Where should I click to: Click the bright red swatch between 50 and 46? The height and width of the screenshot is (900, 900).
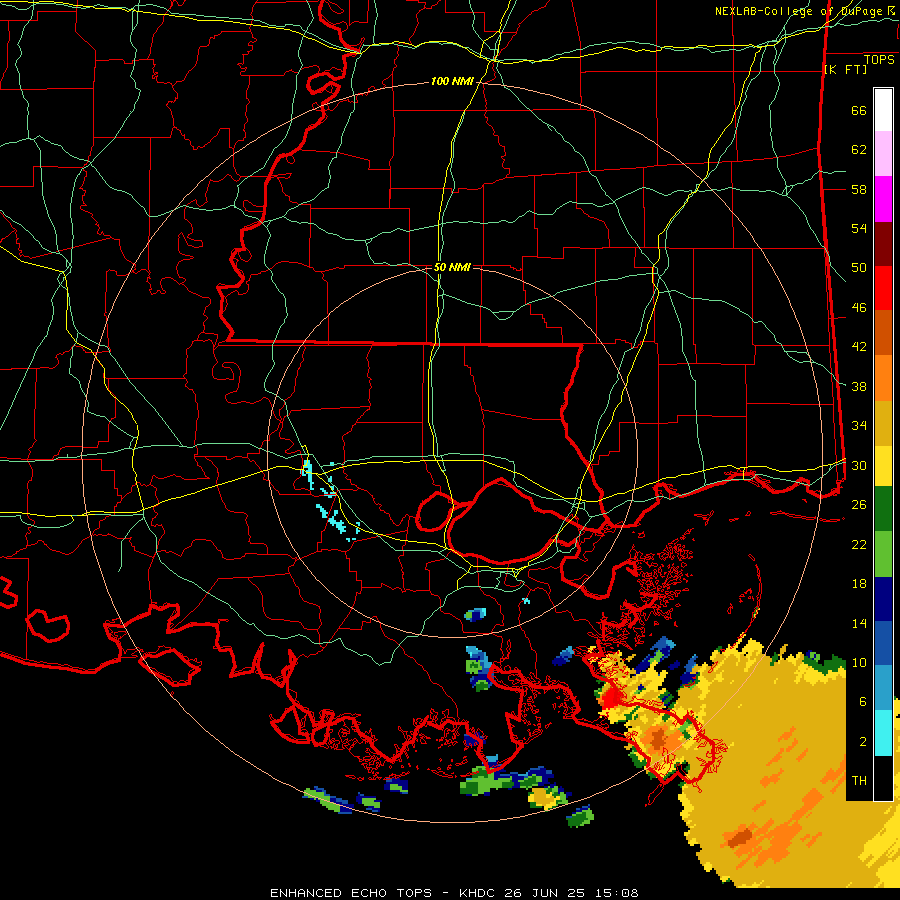pos(883,288)
